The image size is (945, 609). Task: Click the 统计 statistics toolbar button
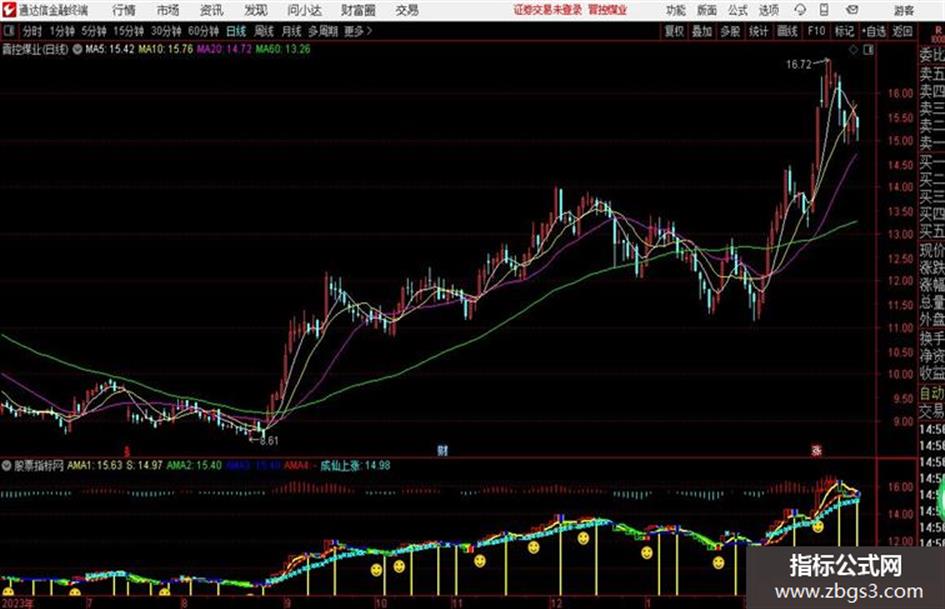759,31
